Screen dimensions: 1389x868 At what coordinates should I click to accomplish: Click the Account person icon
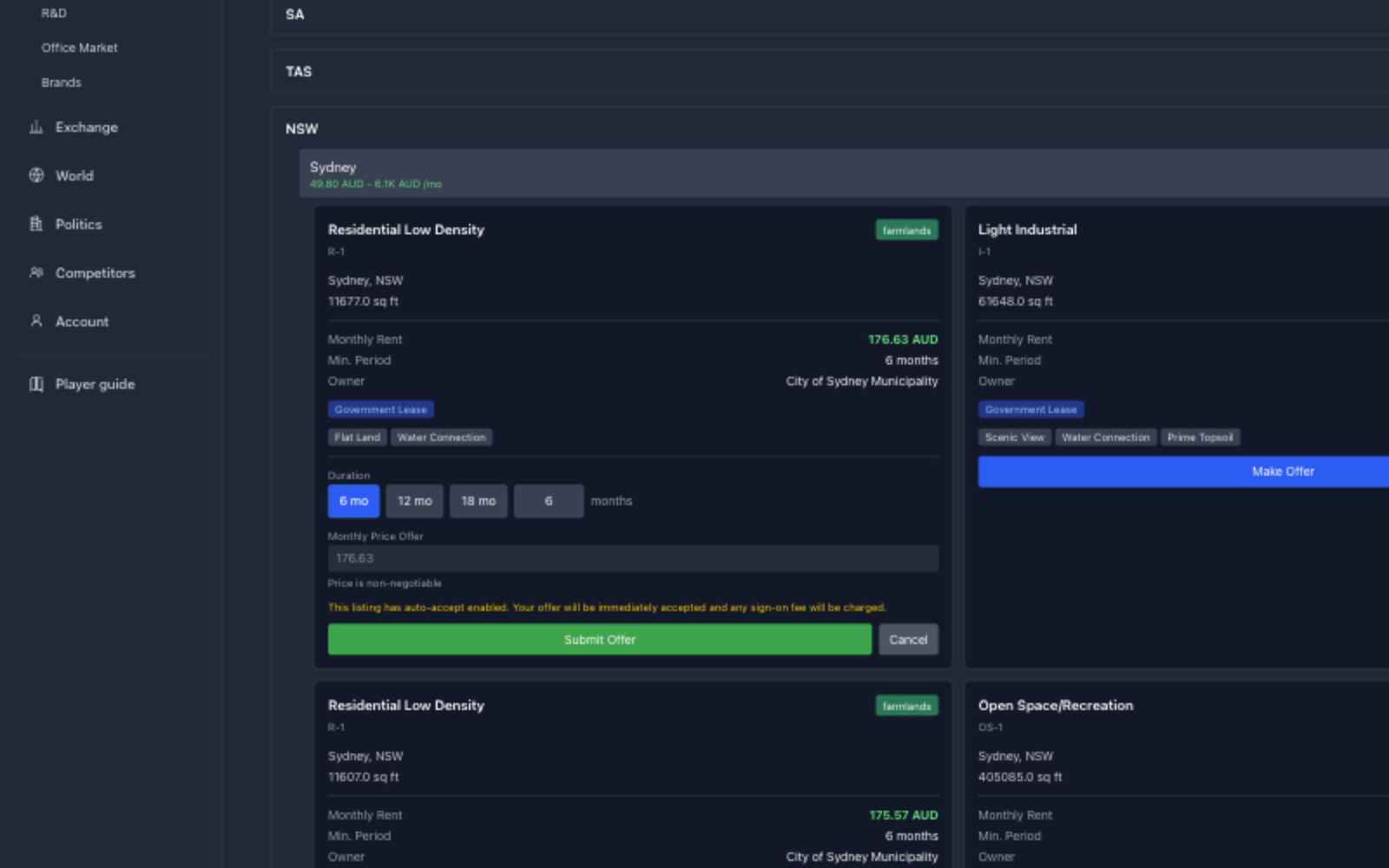coord(36,321)
